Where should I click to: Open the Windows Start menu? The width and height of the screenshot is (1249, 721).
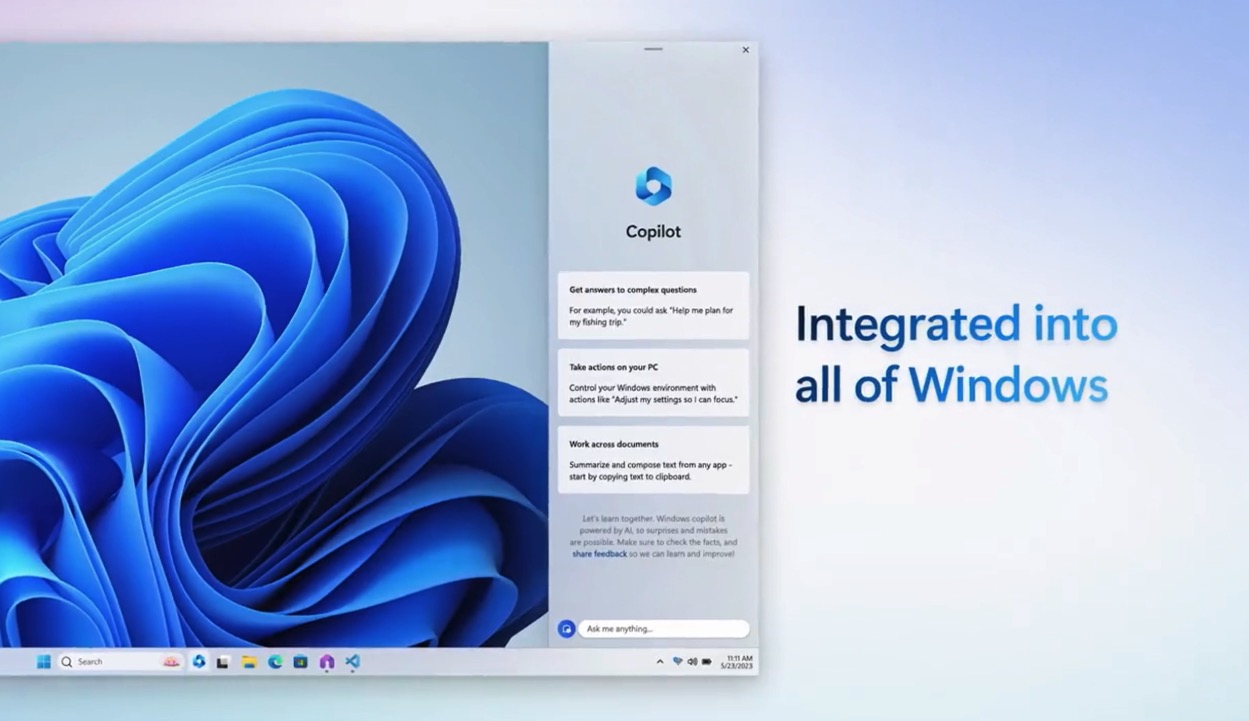(x=43, y=662)
